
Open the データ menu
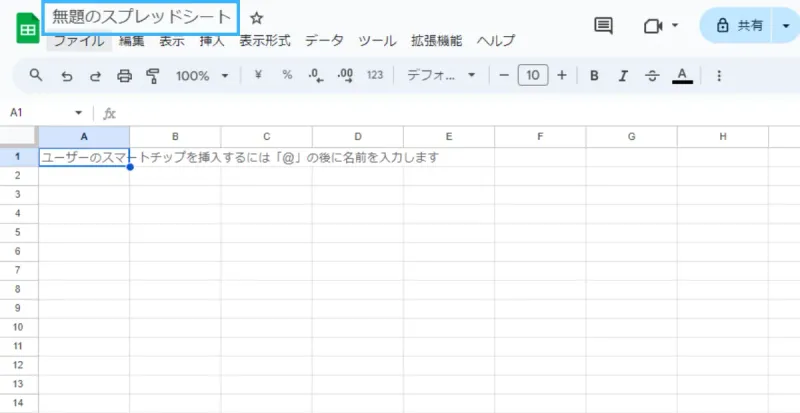tap(324, 41)
